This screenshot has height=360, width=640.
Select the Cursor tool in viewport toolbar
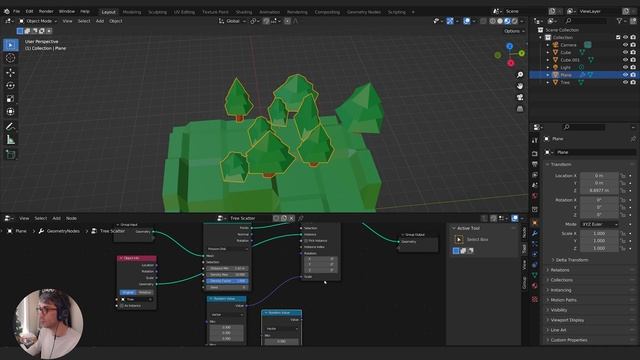(x=11, y=58)
